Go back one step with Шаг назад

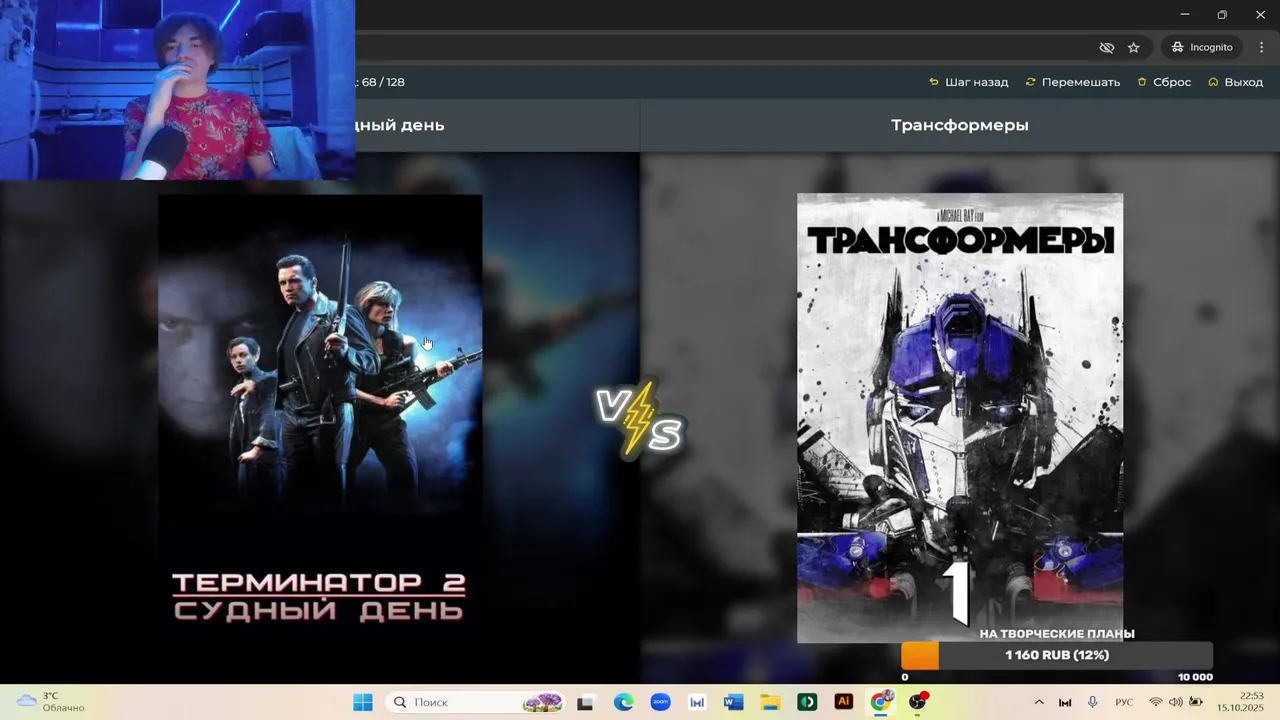point(968,82)
